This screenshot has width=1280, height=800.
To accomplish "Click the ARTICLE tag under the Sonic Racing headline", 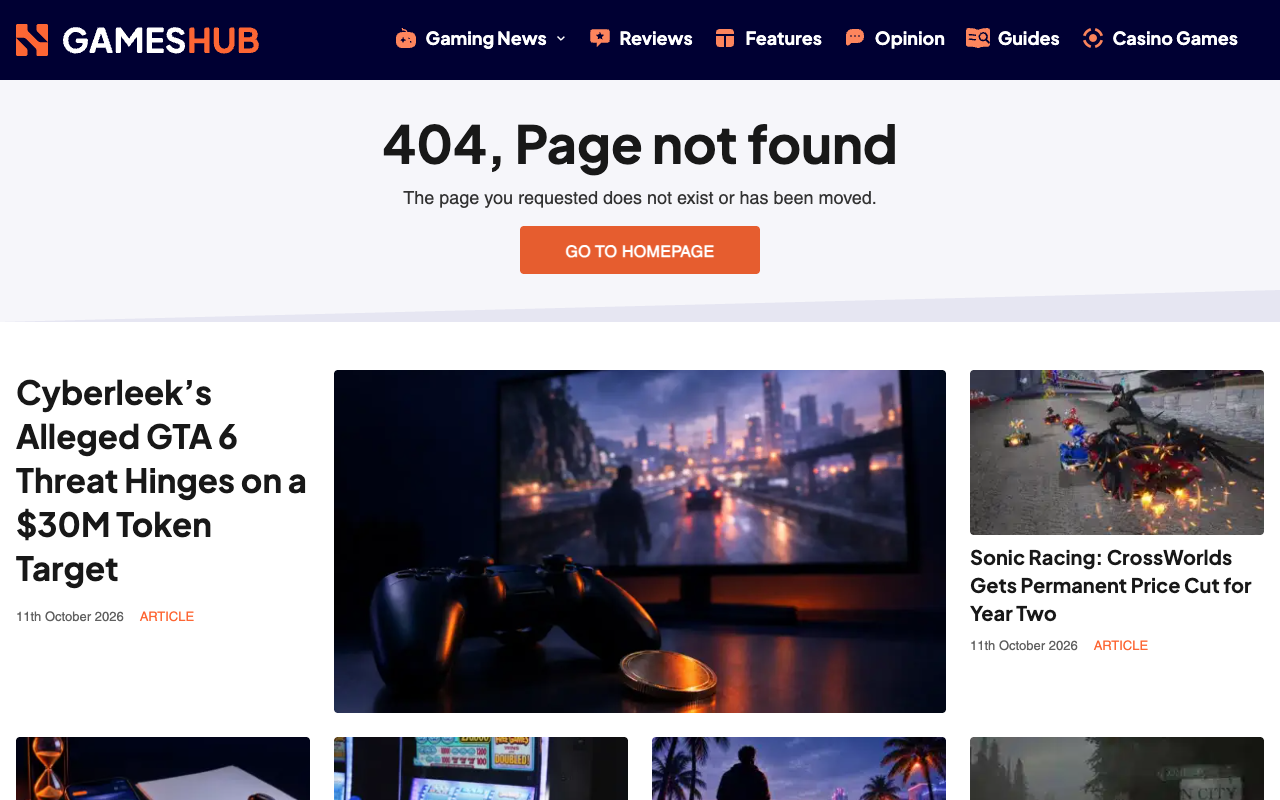I will [x=1121, y=646].
